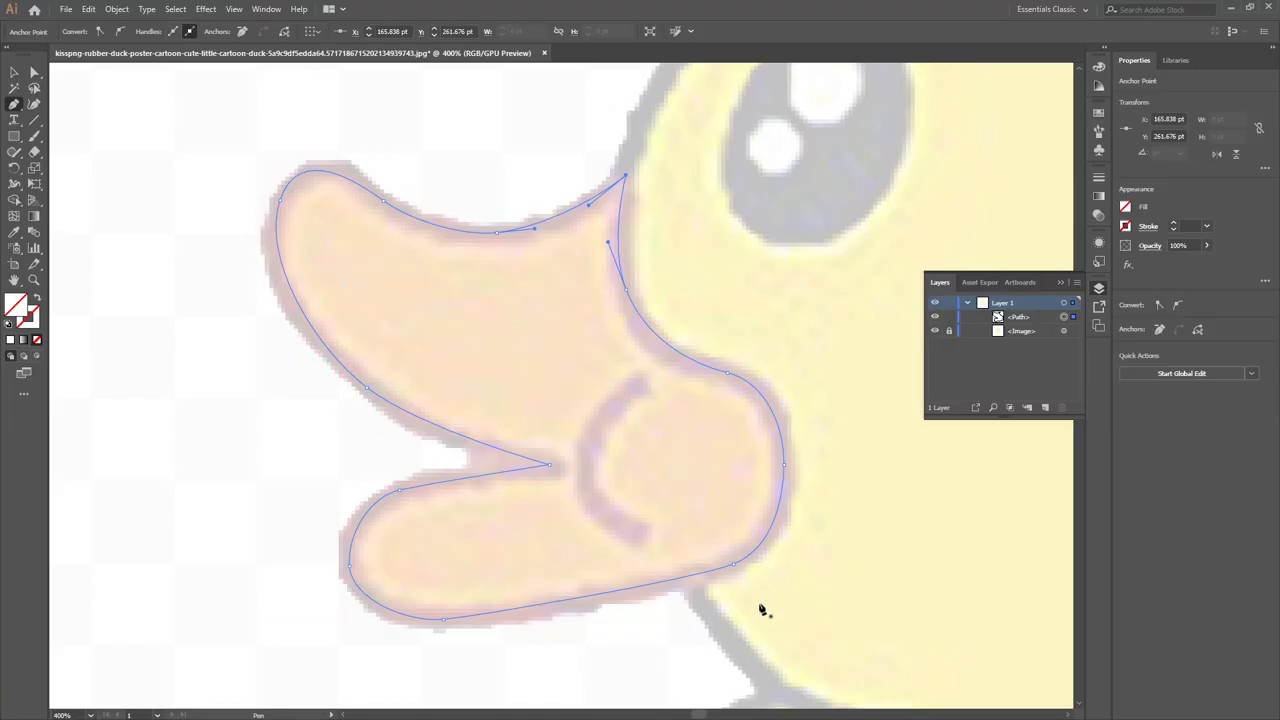The width and height of the screenshot is (1280, 720).
Task: Choose the Rectangle tool
Action: point(14,136)
